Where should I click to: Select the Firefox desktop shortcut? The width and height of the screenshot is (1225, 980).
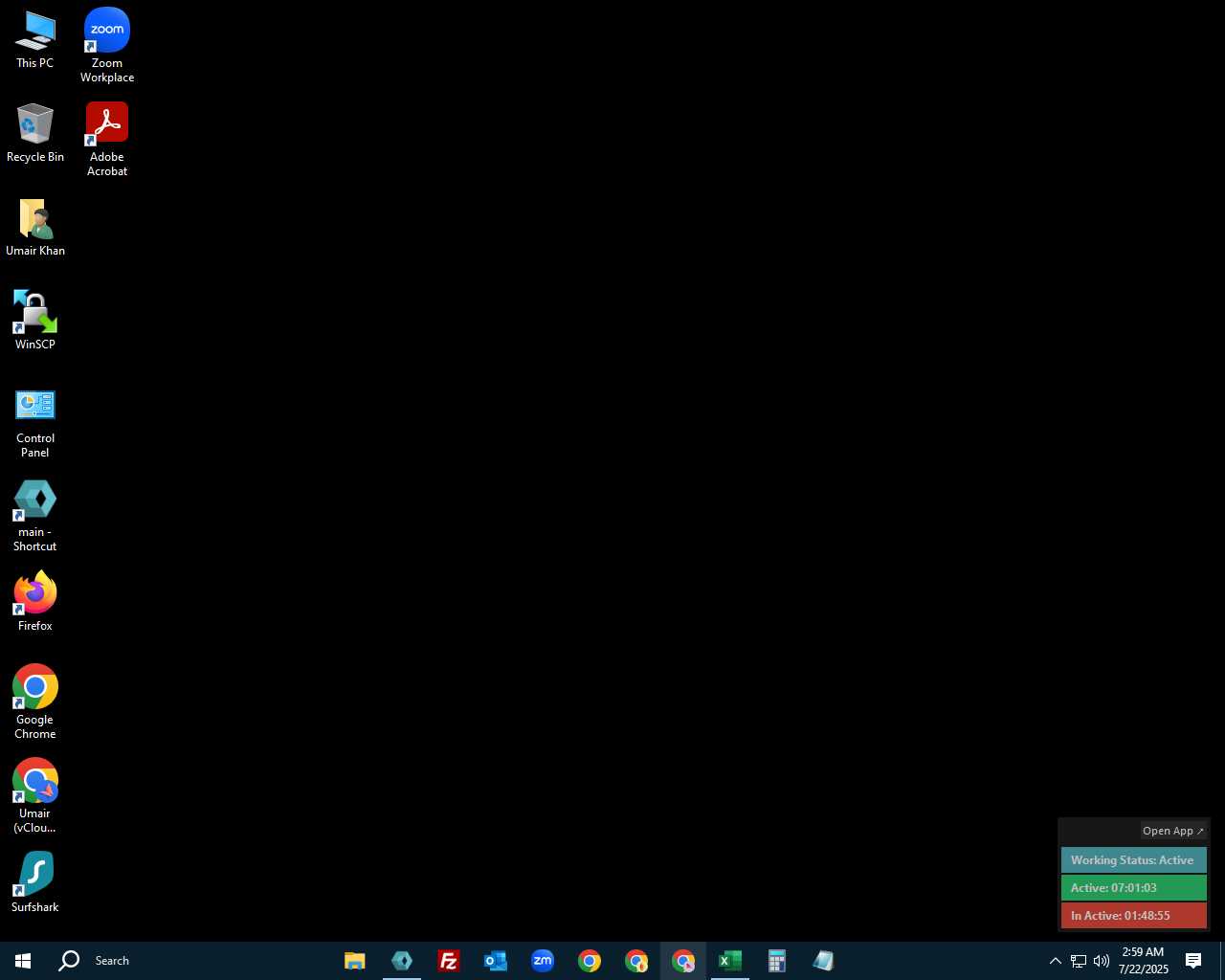point(35,602)
